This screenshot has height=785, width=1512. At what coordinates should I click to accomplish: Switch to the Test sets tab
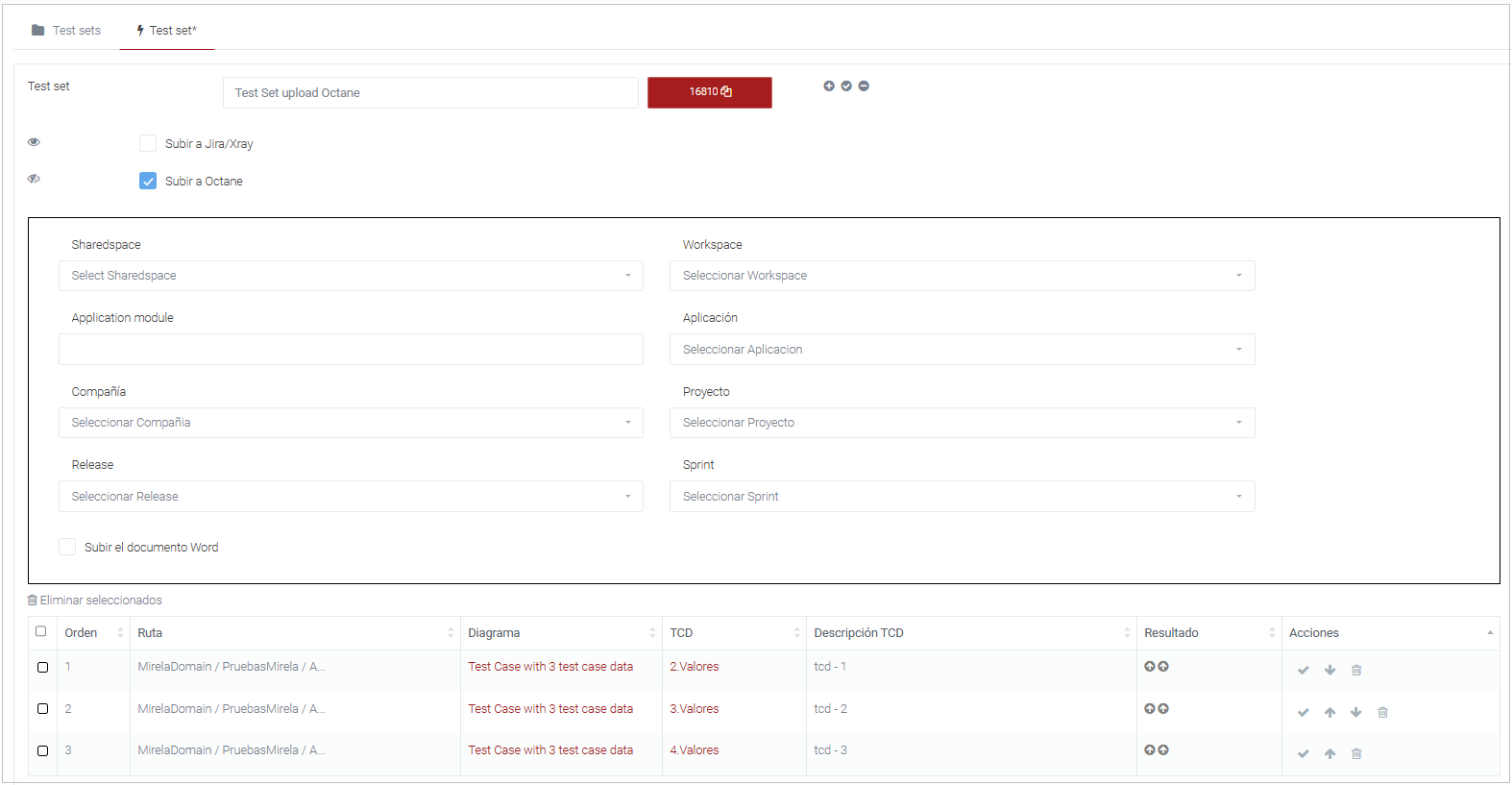(x=66, y=31)
